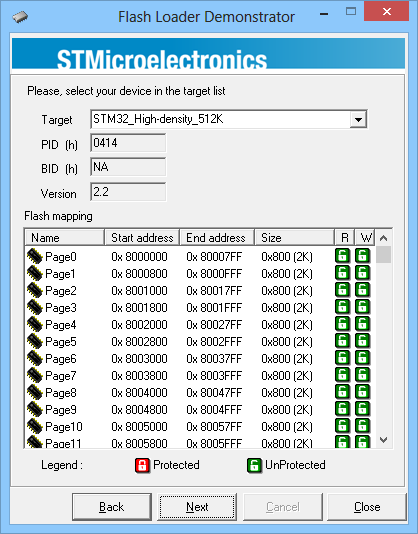The image size is (418, 534).
Task: Click the Close button at bottom
Action: [x=367, y=507]
